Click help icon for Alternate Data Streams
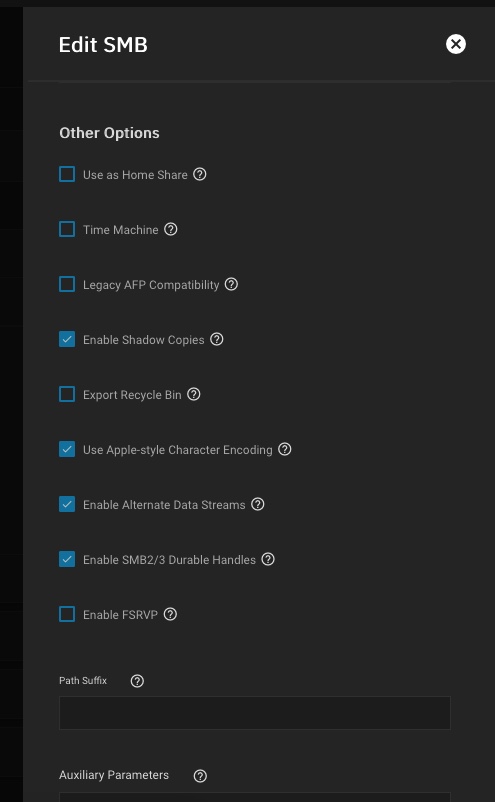495x802 pixels. tap(258, 504)
